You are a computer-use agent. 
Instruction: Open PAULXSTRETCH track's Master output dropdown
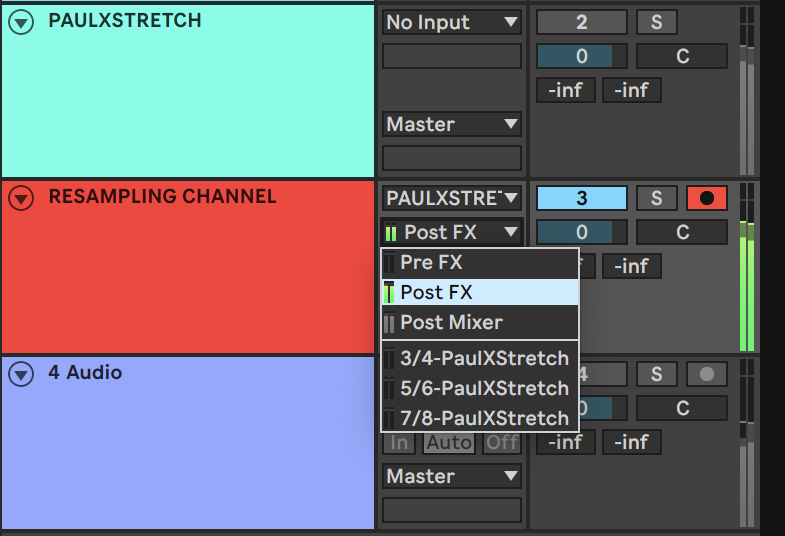(x=452, y=124)
